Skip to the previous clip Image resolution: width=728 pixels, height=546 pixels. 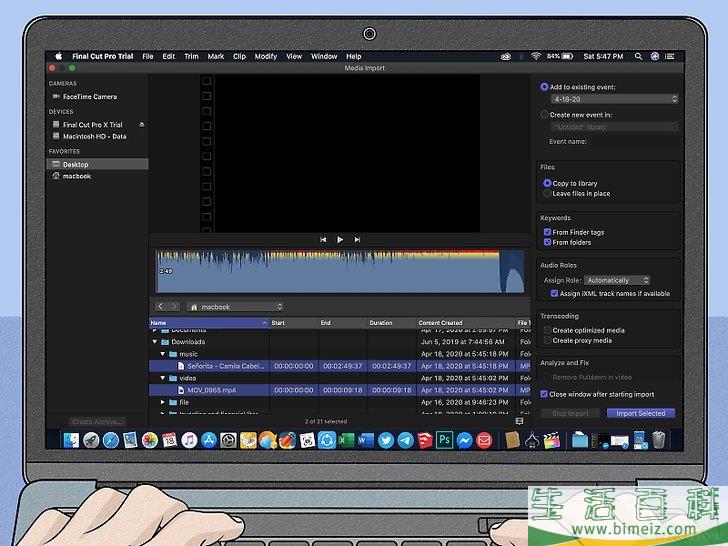(323, 240)
